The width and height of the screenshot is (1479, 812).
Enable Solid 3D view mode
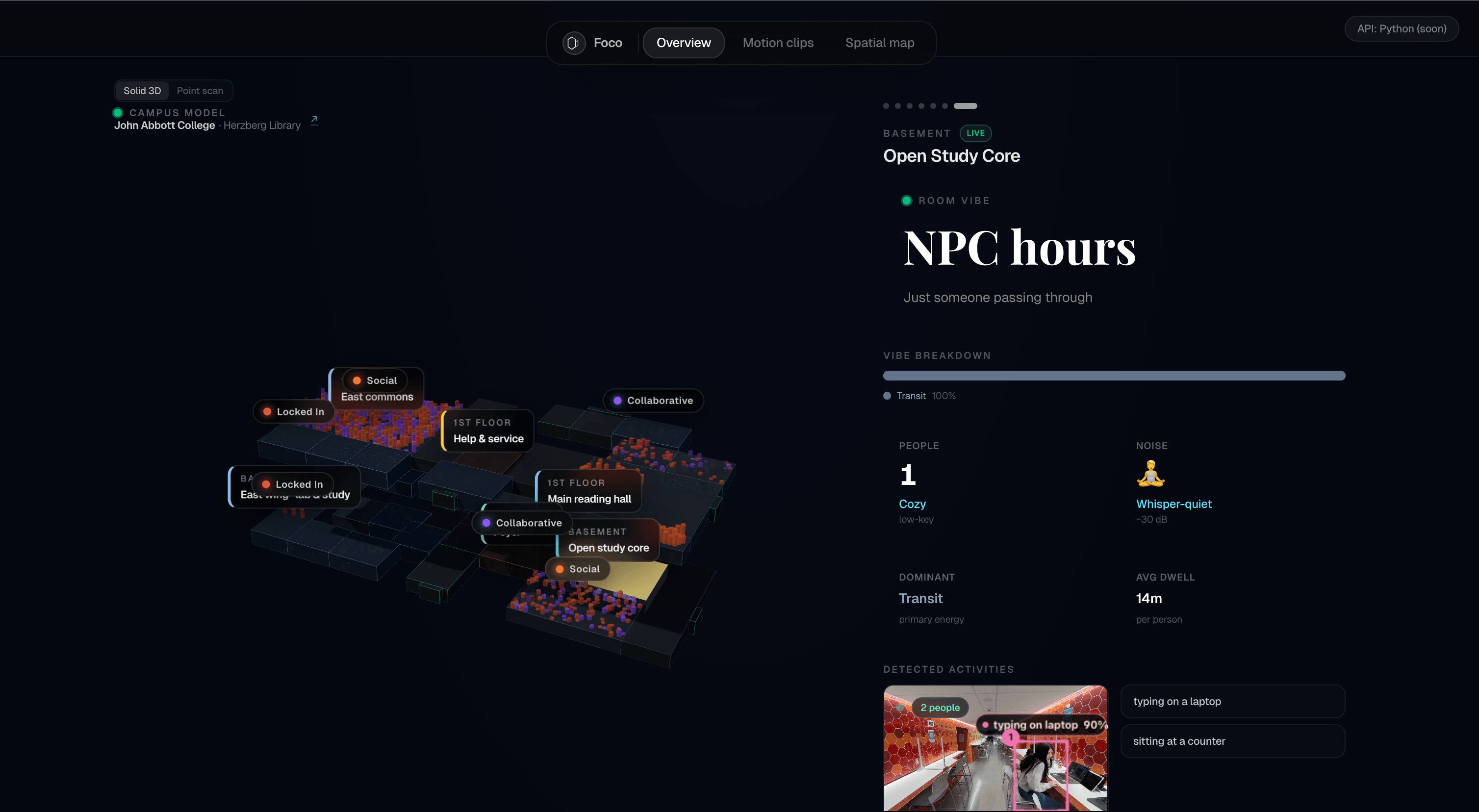(141, 90)
